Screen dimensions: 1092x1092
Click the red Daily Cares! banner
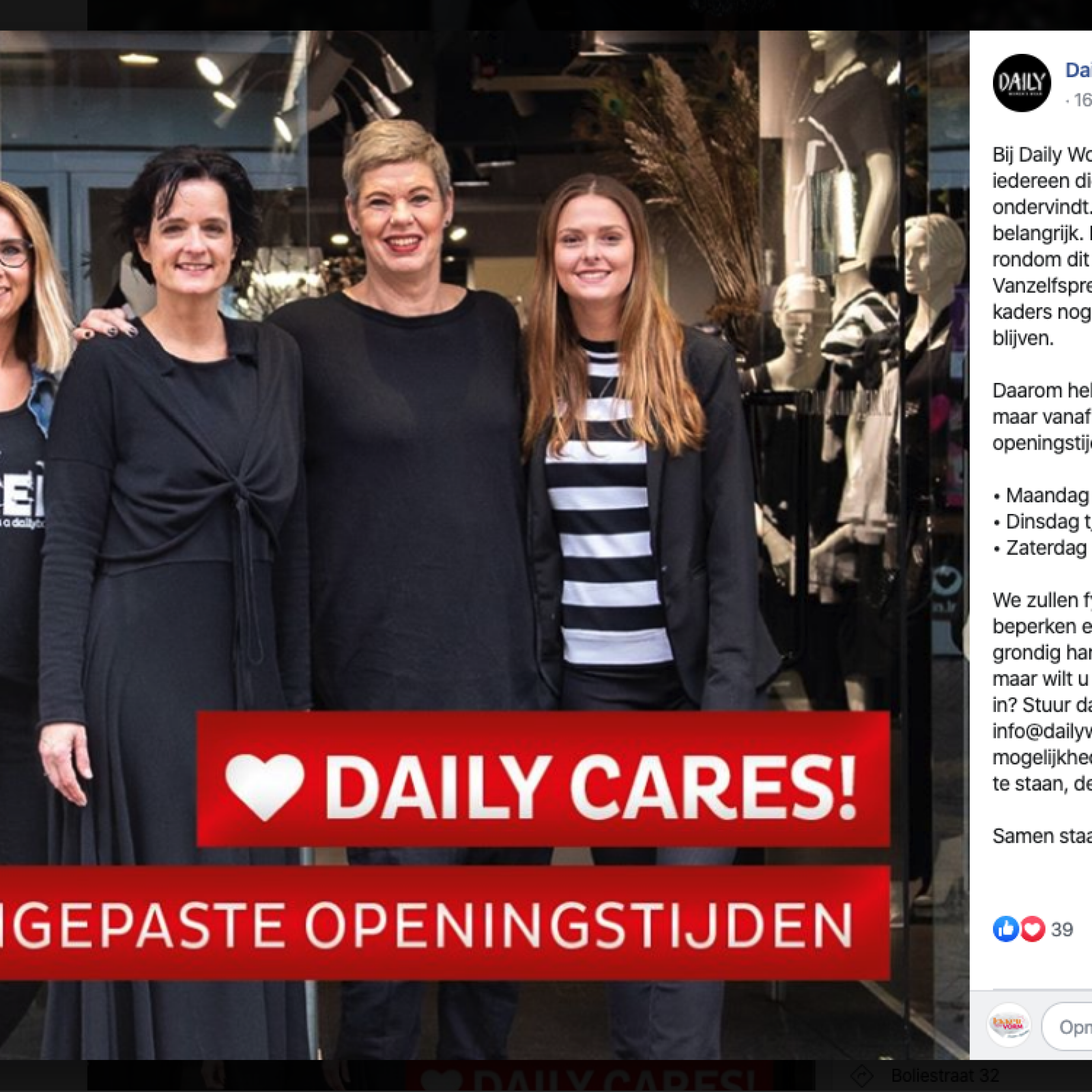coord(543,779)
